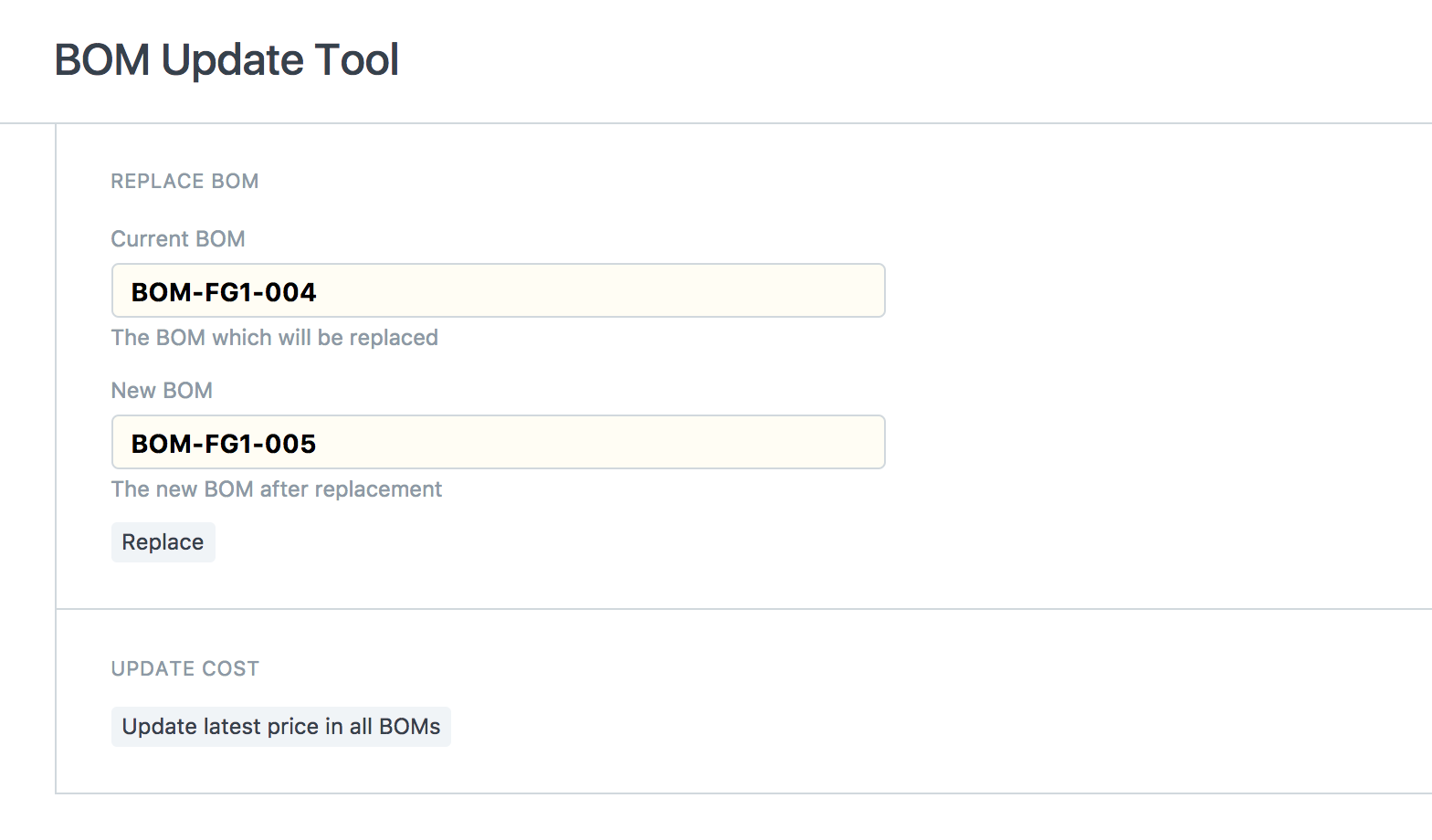The height and width of the screenshot is (840, 1432).
Task: Click 'The BOM which will be replaced' help text
Action: coord(275,338)
